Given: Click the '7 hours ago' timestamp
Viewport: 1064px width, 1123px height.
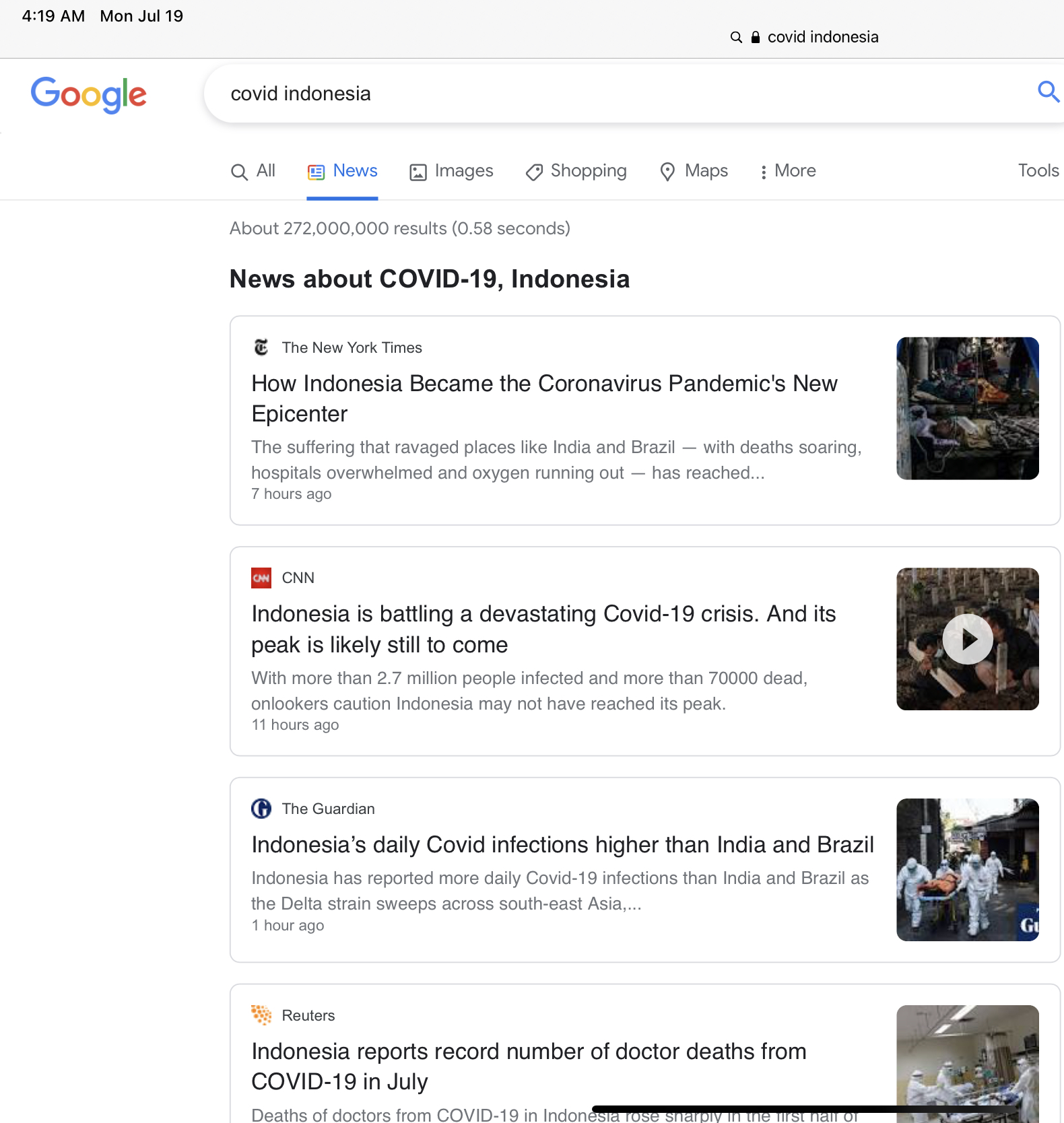Looking at the screenshot, I should pyautogui.click(x=292, y=494).
